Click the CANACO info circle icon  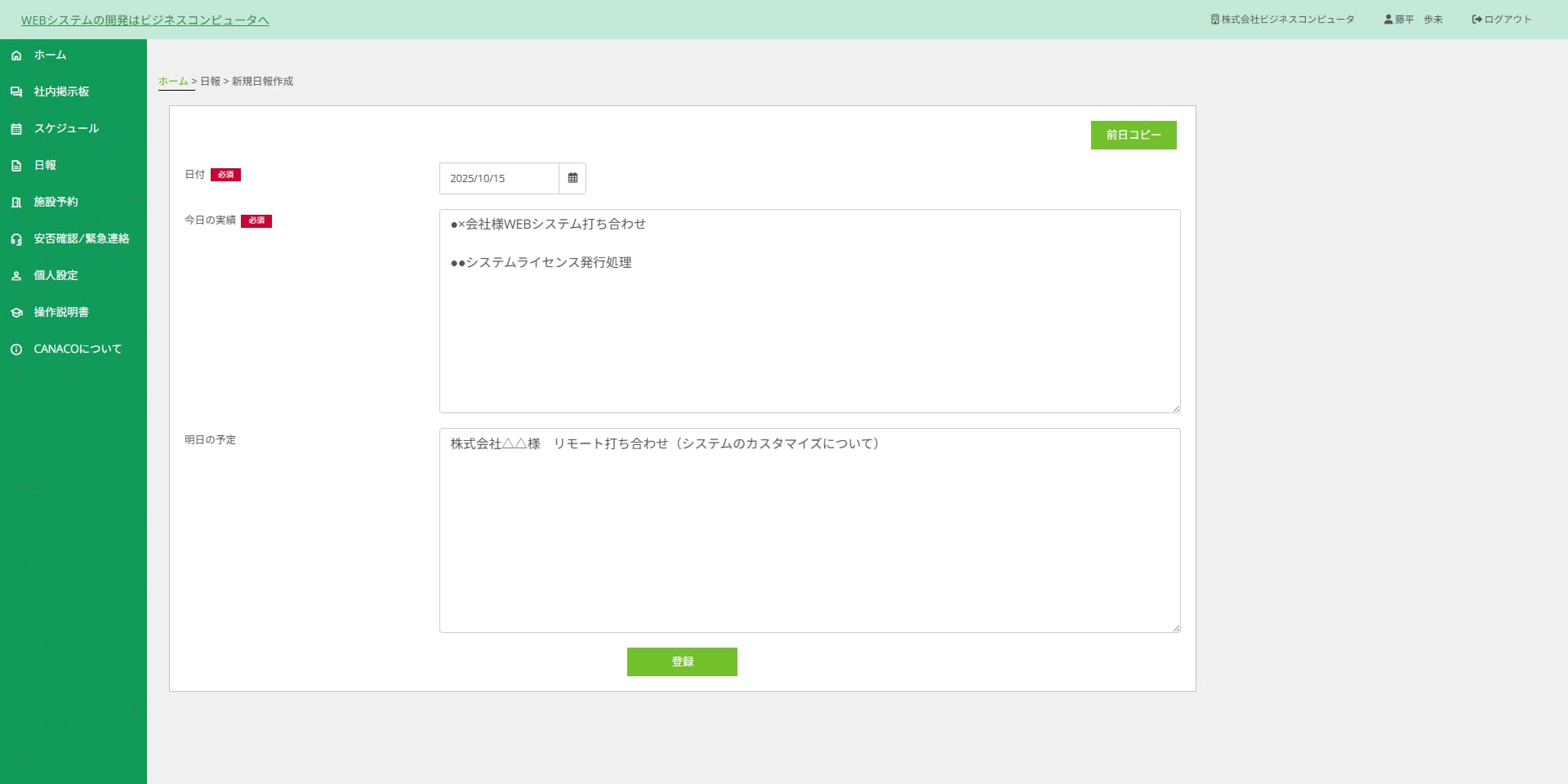pyautogui.click(x=16, y=350)
